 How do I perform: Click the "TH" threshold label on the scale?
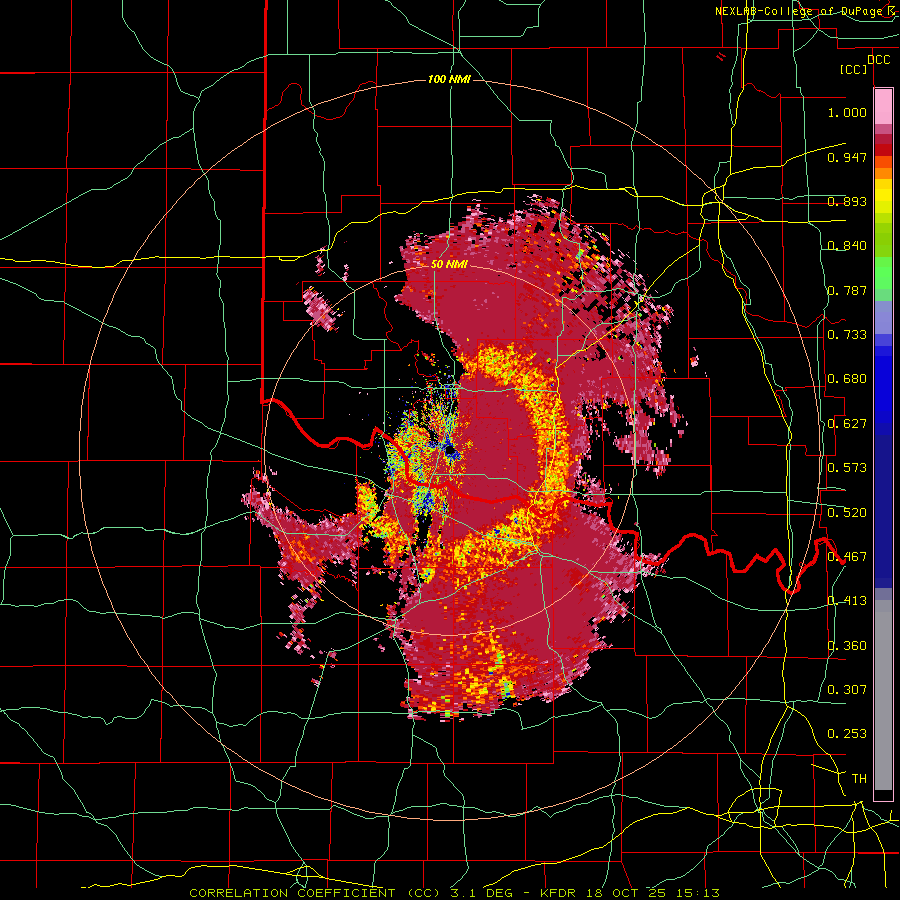pos(859,779)
